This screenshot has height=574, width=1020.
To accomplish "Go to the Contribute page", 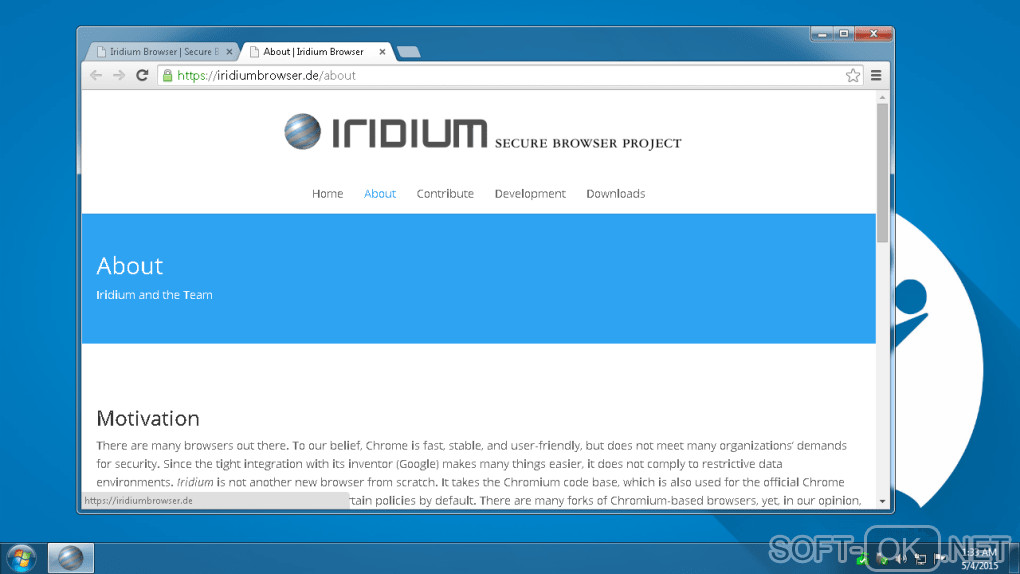I will (x=445, y=193).
